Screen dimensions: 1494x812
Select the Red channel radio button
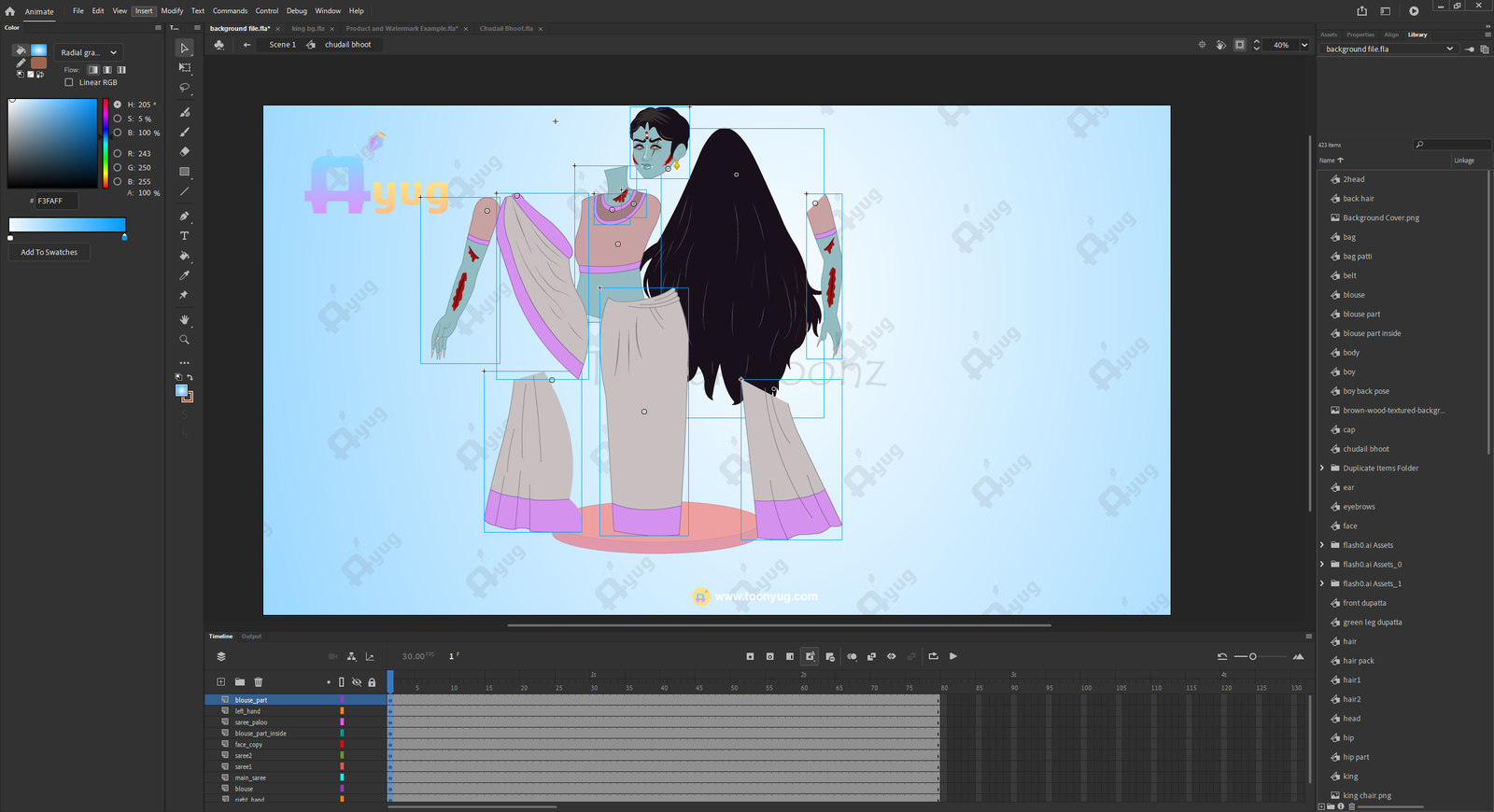pos(118,153)
